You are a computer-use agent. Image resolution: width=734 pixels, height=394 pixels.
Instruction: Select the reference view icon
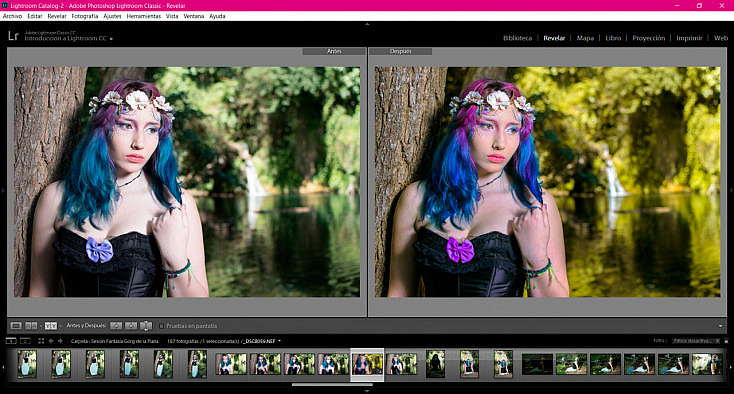click(x=31, y=326)
